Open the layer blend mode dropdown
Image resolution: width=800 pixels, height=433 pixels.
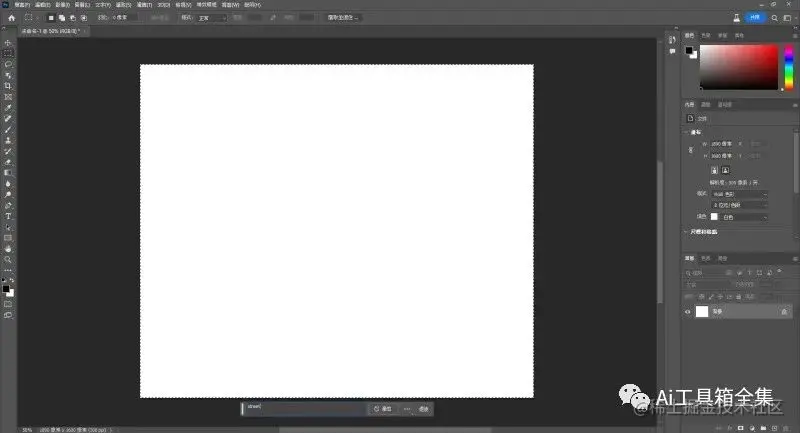(706, 285)
